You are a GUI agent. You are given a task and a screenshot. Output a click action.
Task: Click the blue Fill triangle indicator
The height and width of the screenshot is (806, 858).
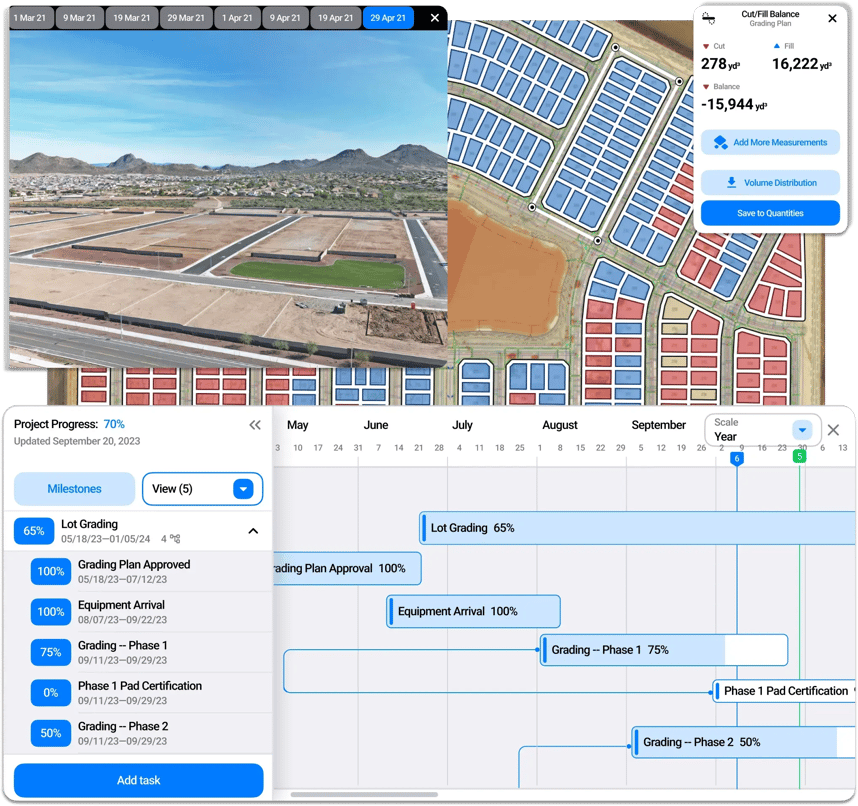(776, 45)
